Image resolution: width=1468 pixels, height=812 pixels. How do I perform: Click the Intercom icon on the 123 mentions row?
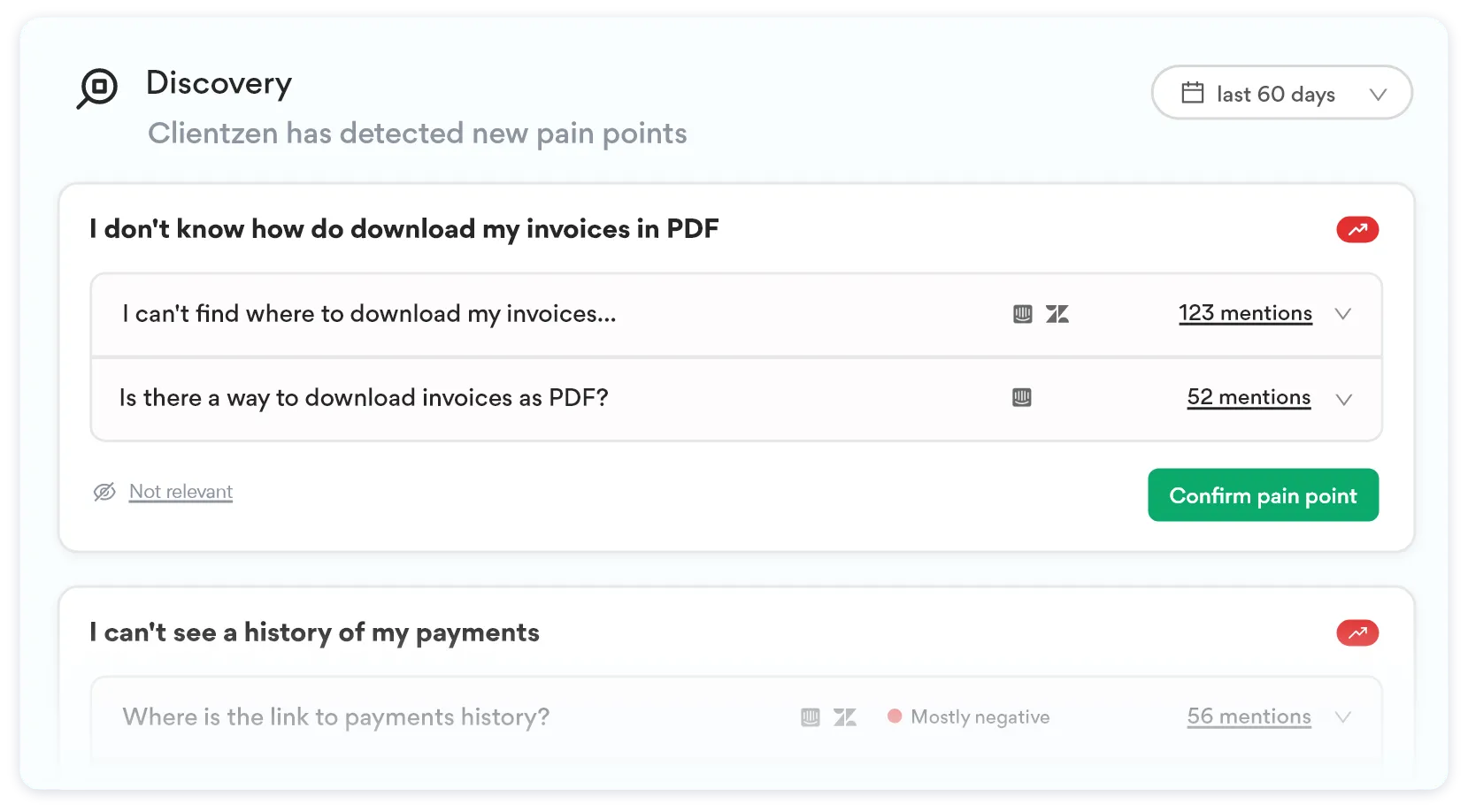(x=1022, y=314)
